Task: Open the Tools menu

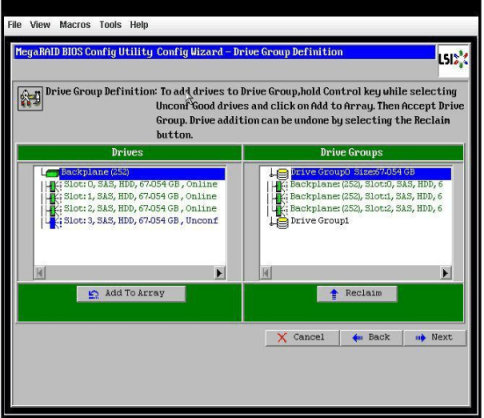Action: 110,25
